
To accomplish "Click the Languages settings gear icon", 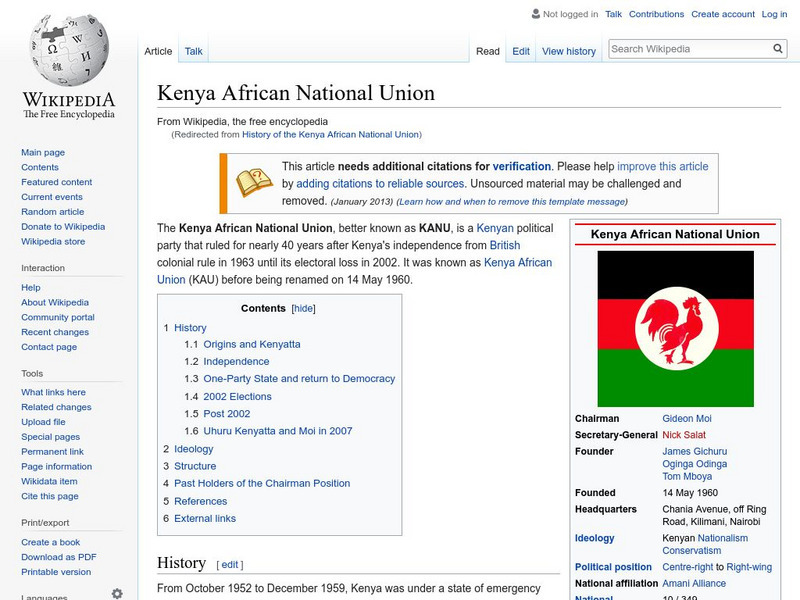I will coord(117,593).
